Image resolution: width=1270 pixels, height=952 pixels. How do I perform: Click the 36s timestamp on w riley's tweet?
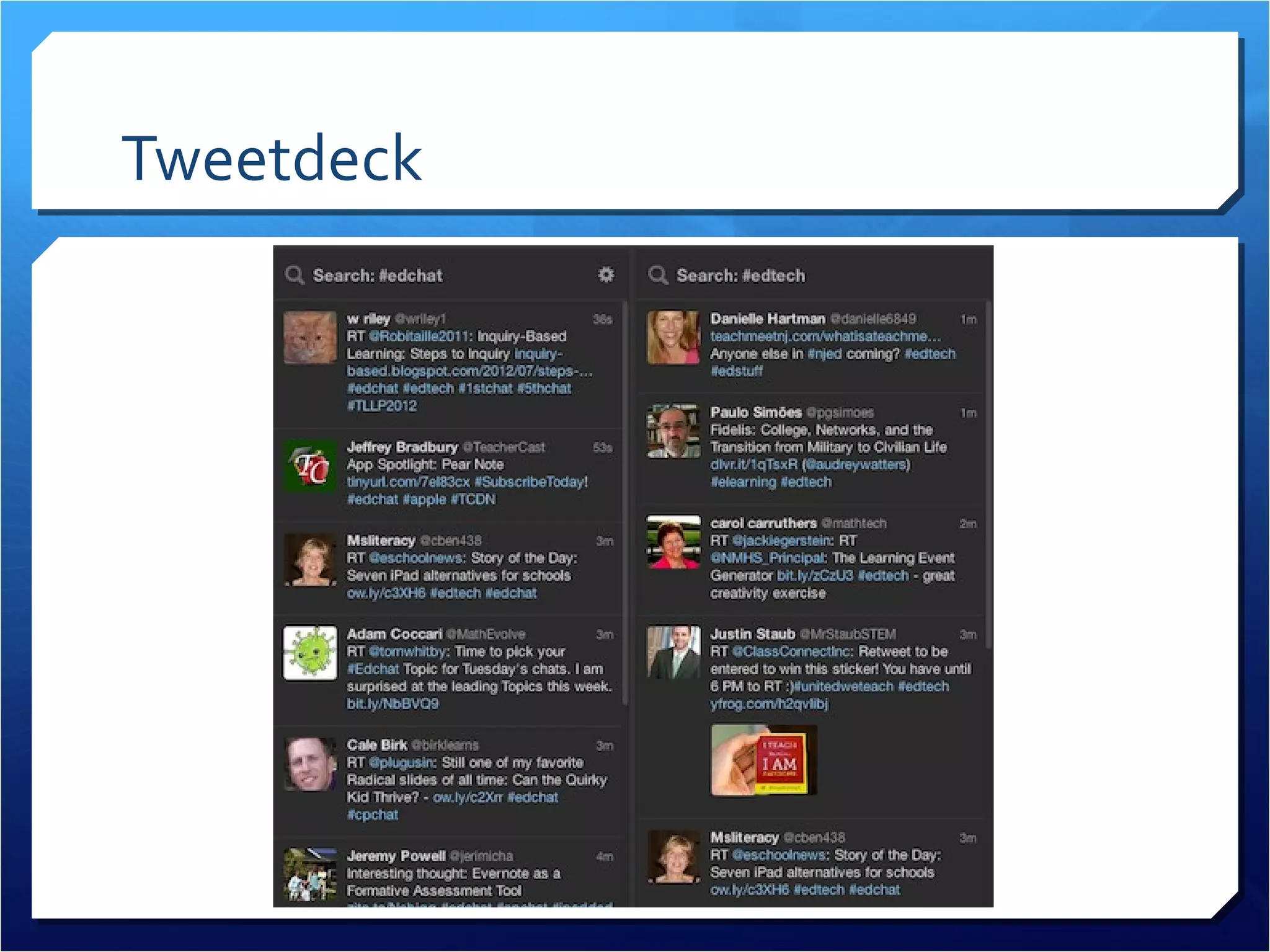click(603, 319)
